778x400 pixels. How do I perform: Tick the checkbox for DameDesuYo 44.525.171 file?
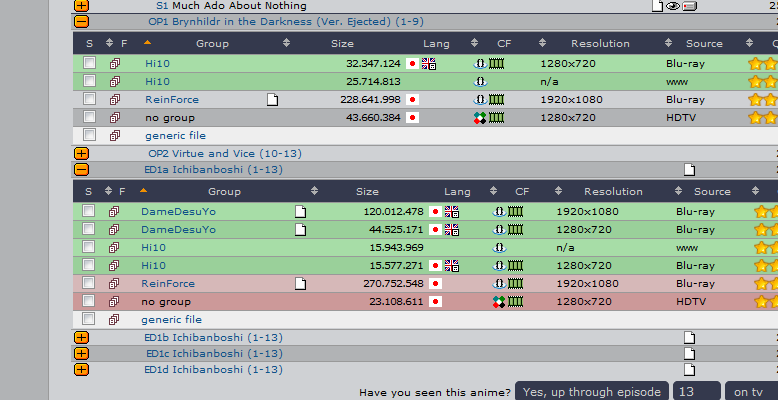click(x=88, y=228)
